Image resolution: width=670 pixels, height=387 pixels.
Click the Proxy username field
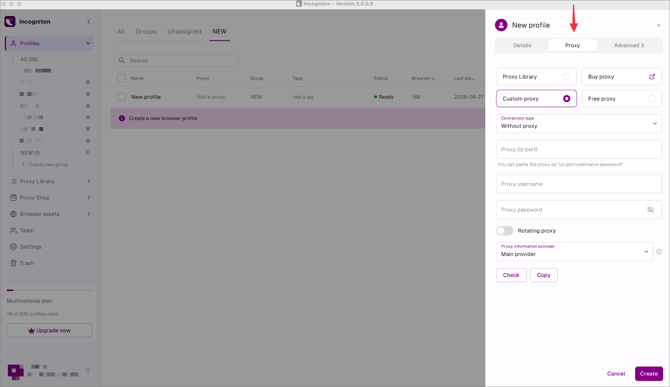[x=579, y=184]
